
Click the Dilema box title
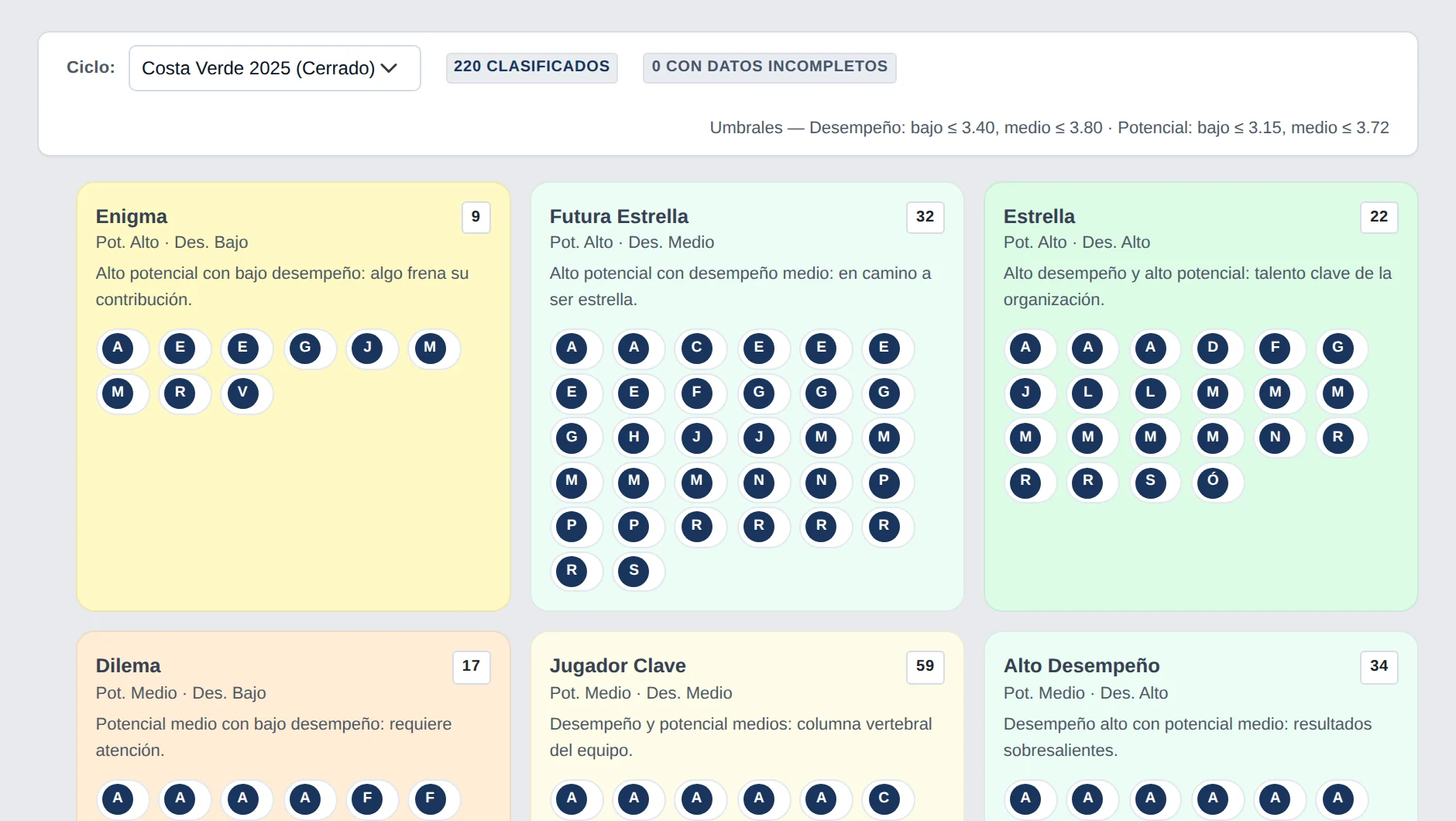click(129, 665)
